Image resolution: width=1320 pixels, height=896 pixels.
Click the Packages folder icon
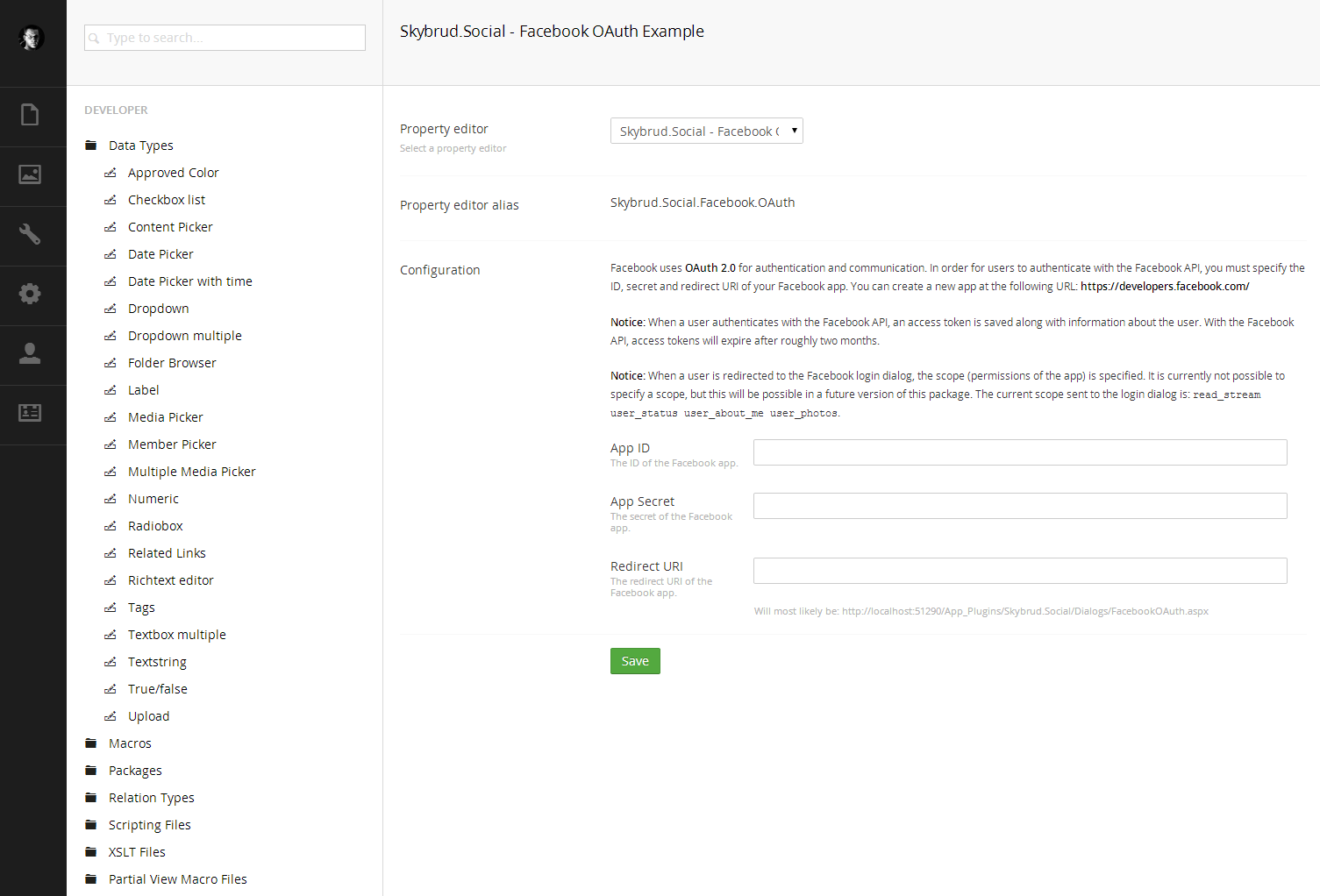tap(90, 771)
